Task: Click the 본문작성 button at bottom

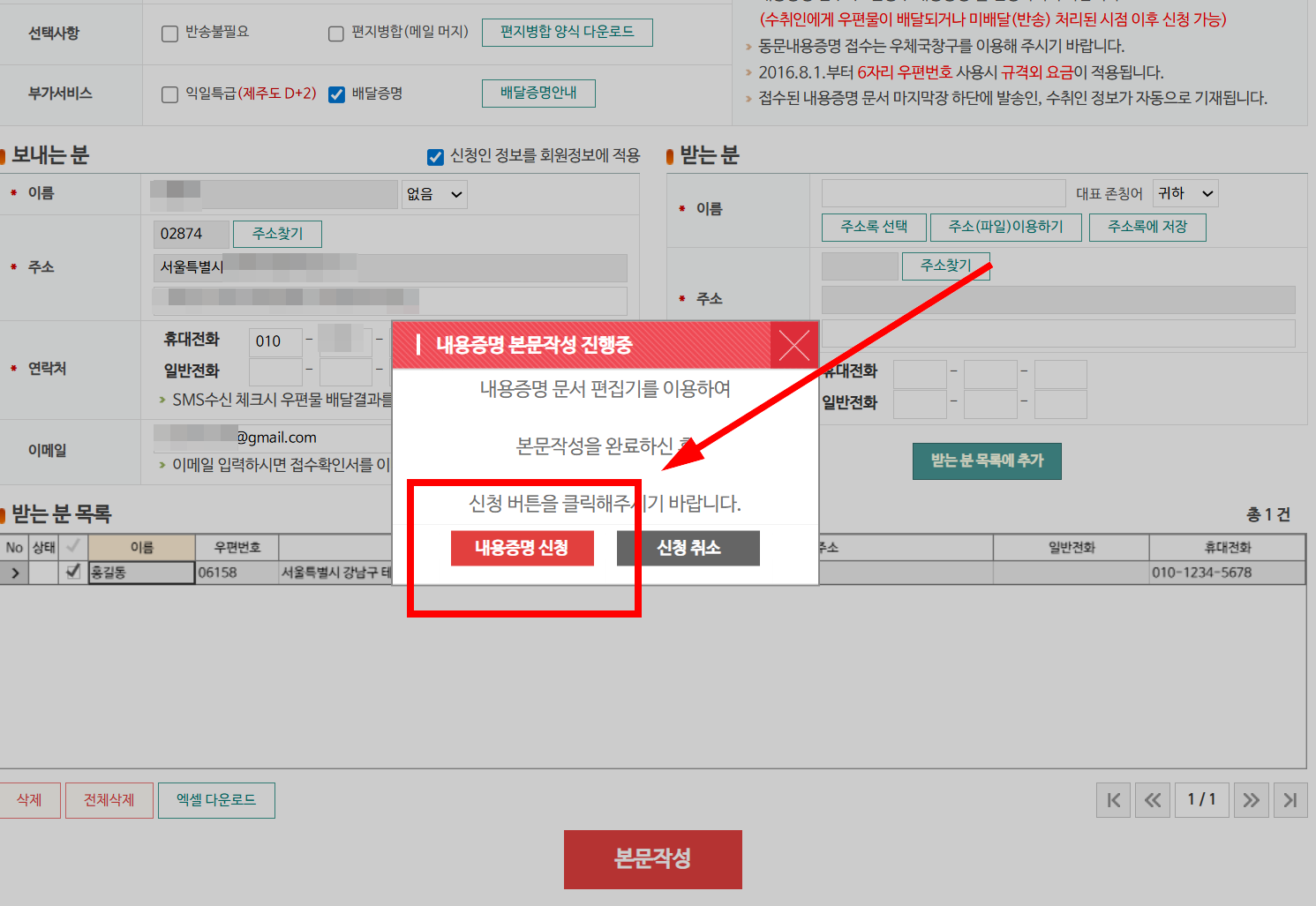Action: [653, 859]
